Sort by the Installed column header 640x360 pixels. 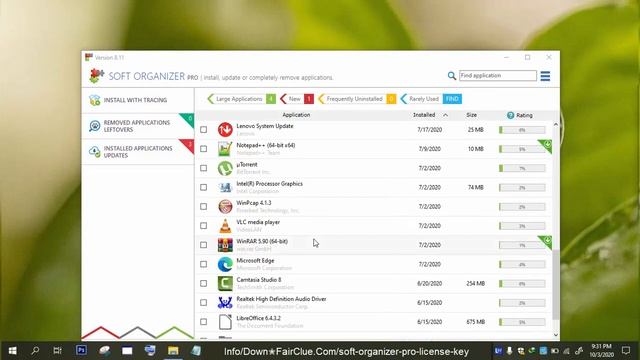424,115
